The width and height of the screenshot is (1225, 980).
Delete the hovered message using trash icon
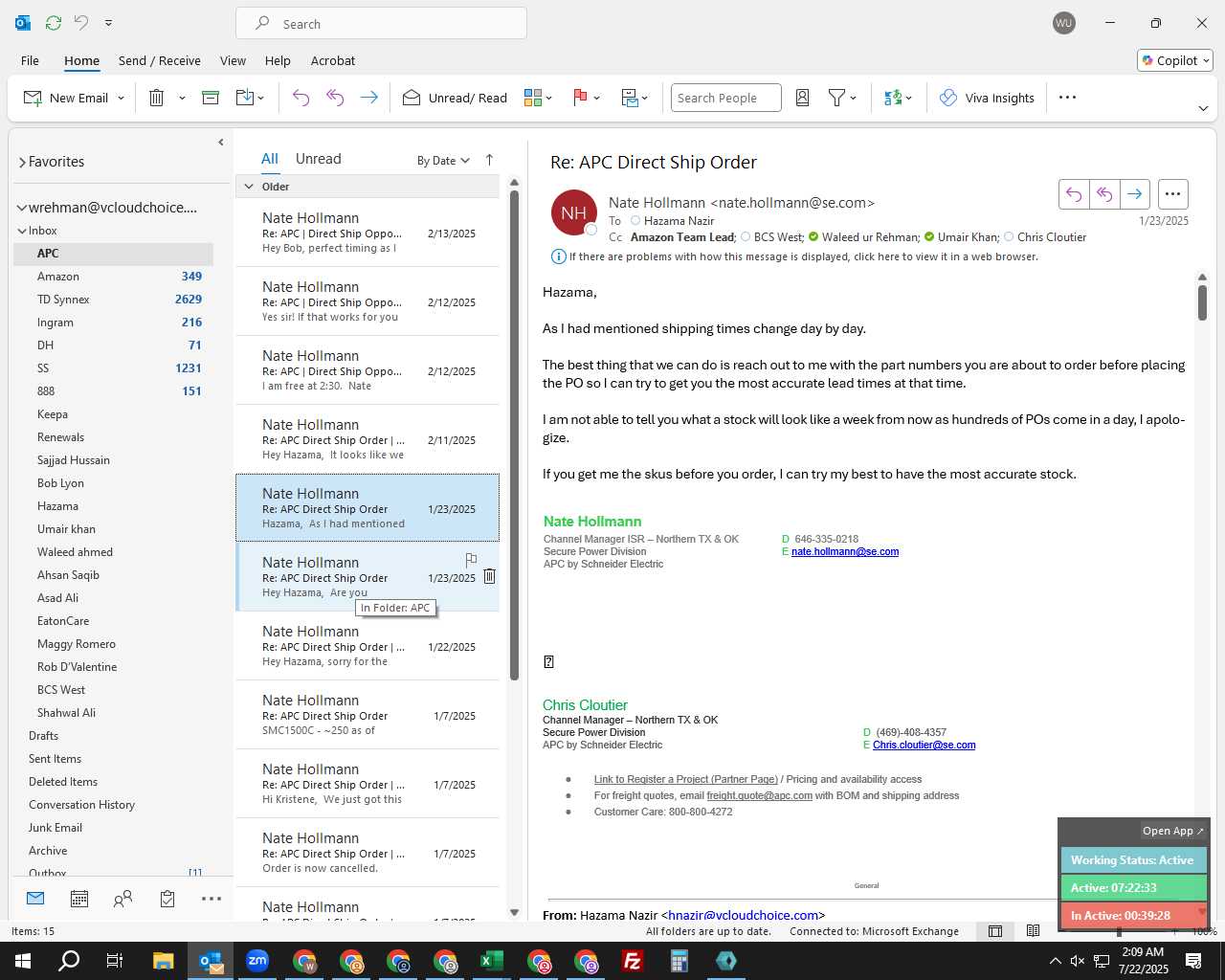coord(489,576)
